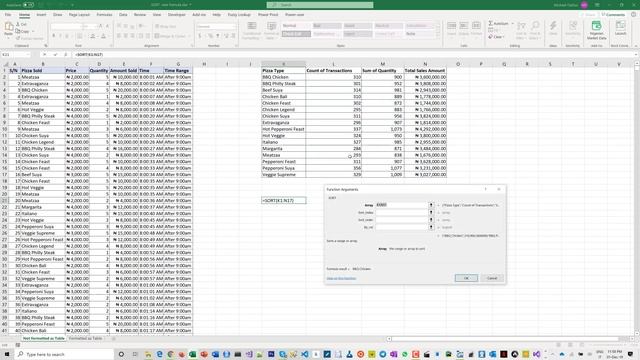Open the Power Pivot tab

268,15
